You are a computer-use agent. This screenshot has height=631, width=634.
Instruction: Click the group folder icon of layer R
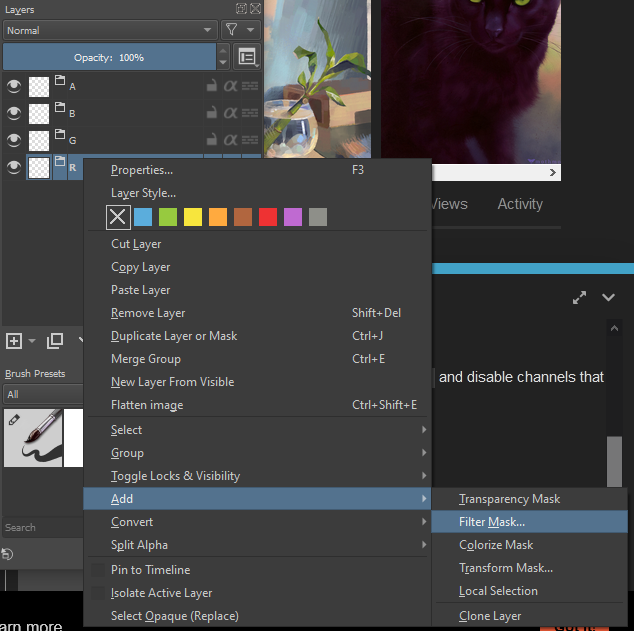tap(60, 161)
